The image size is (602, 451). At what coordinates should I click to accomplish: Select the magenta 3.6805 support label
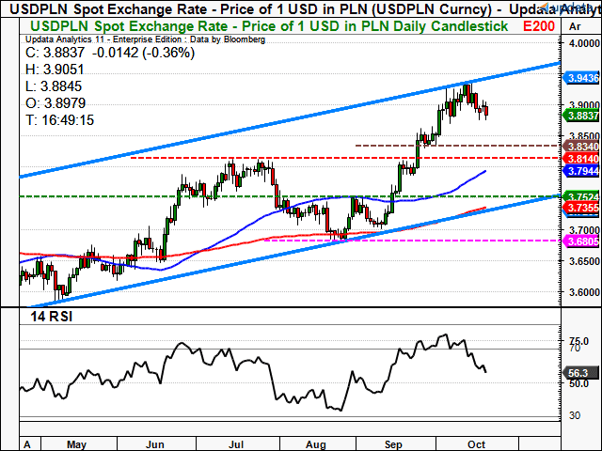[581, 241]
